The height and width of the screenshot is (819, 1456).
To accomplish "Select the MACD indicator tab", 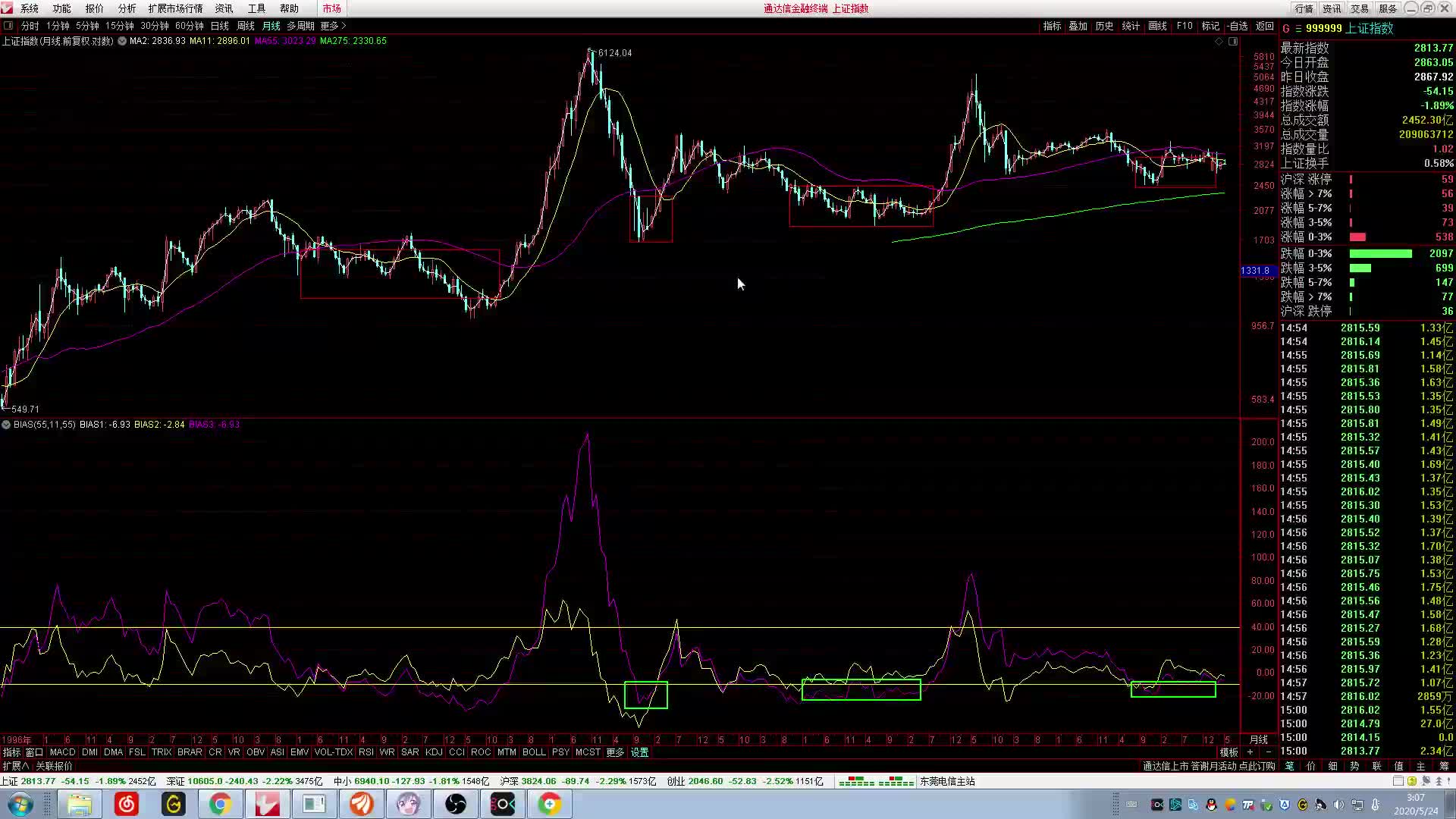I will click(x=62, y=752).
